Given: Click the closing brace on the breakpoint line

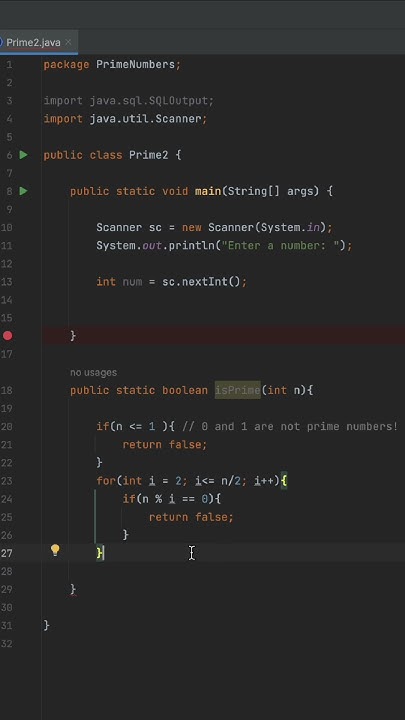Looking at the screenshot, I should 73,336.
